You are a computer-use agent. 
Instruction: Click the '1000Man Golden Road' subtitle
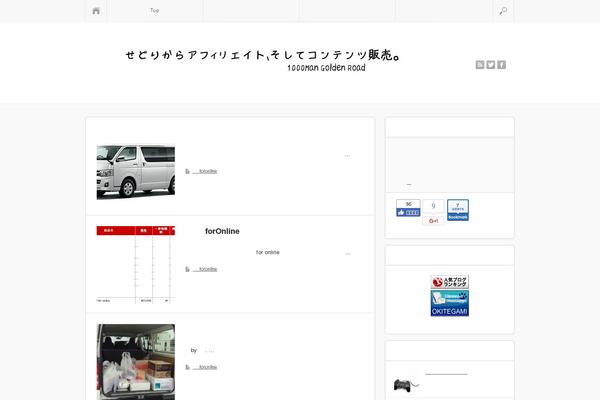tap(326, 68)
